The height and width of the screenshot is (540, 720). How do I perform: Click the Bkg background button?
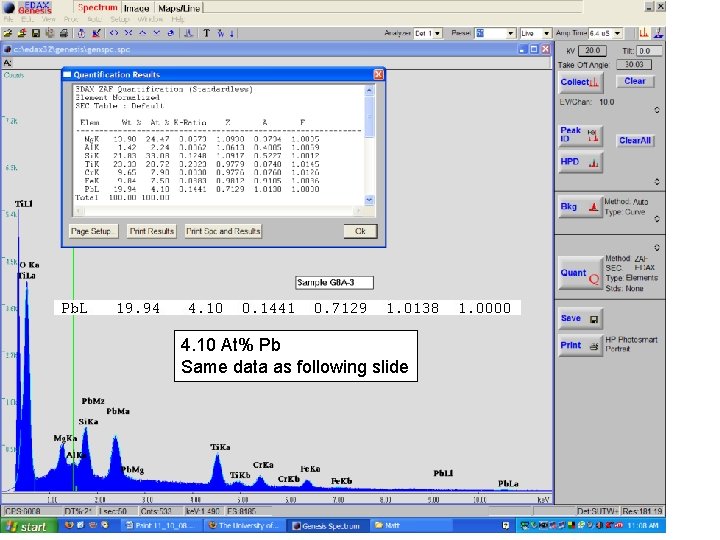click(x=580, y=207)
